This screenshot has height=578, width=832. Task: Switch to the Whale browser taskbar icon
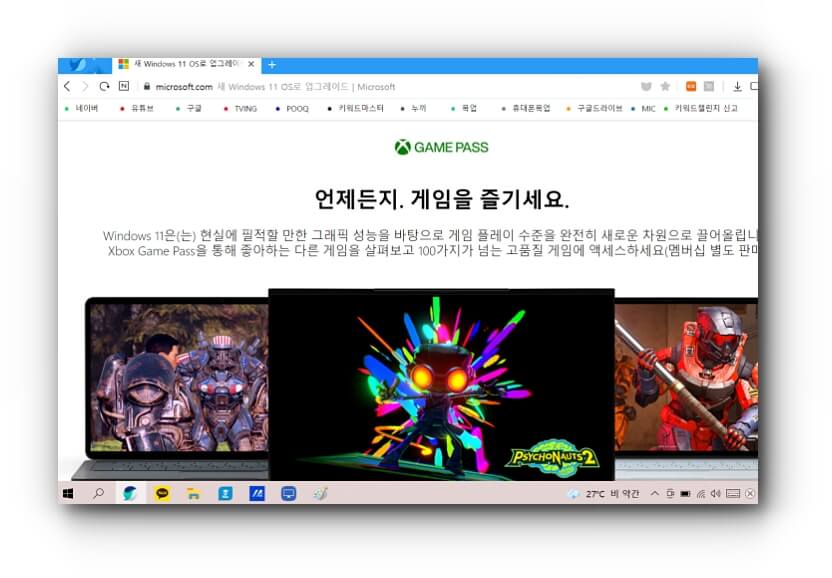(x=130, y=494)
